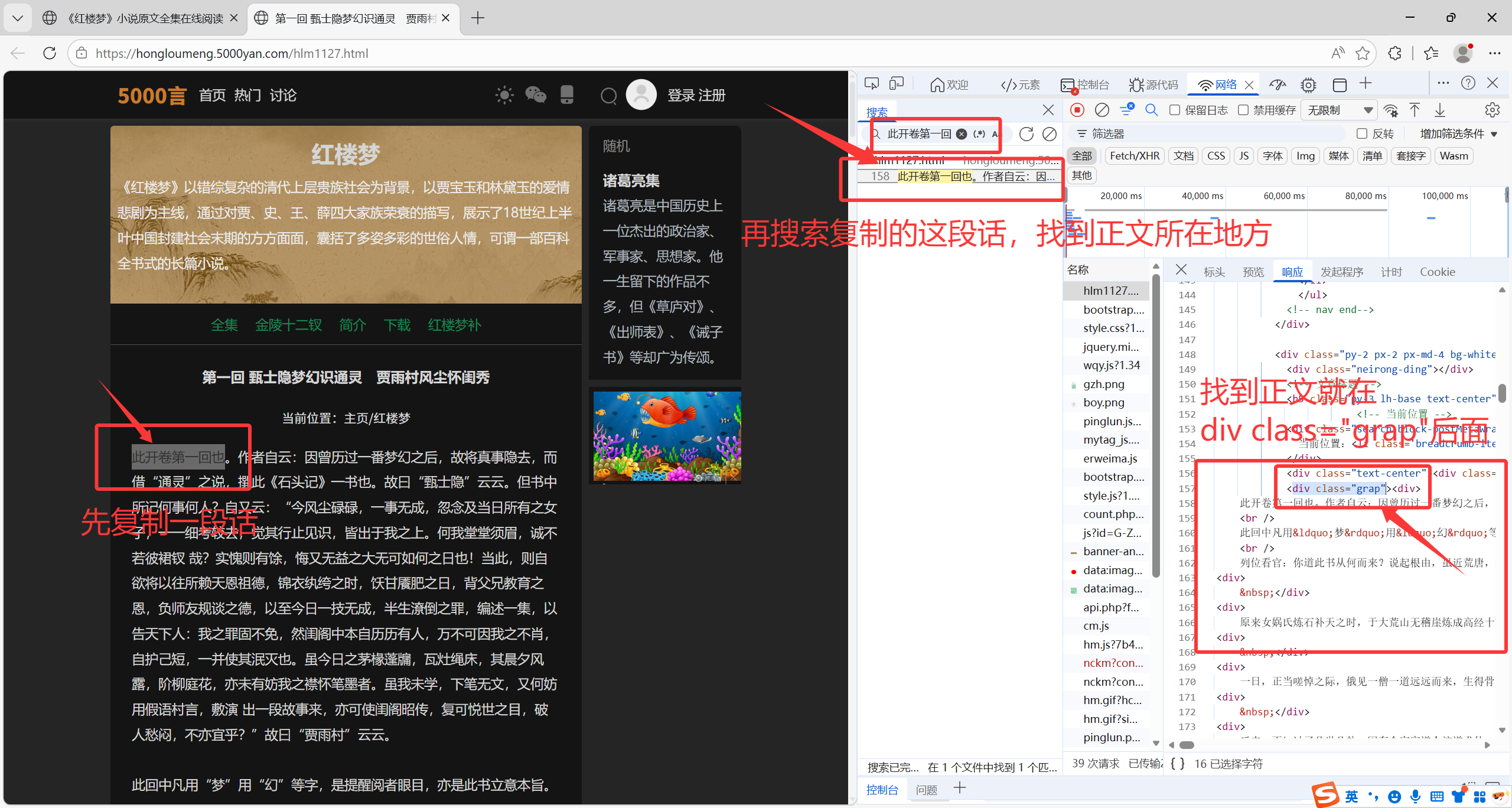Select the Fetch/XHR filter button
1512x808 pixels.
1135,156
